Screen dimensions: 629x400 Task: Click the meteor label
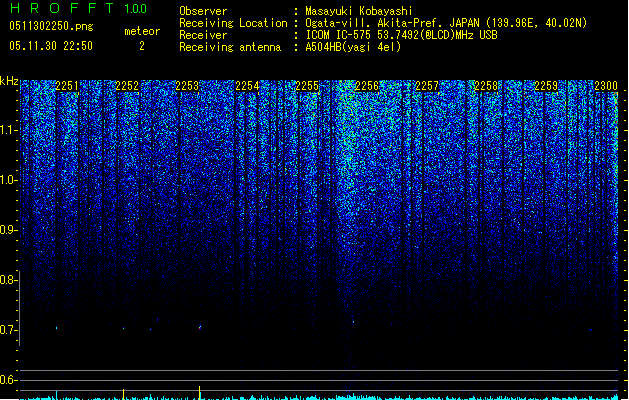(142, 31)
